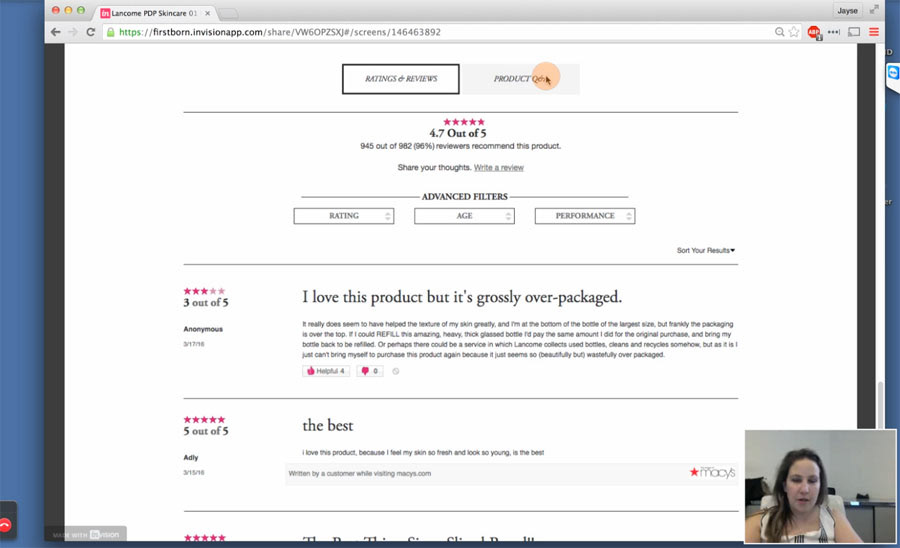This screenshot has width=900, height=548.
Task: Toggle fullscreen arrows in title bar
Action: (874, 10)
